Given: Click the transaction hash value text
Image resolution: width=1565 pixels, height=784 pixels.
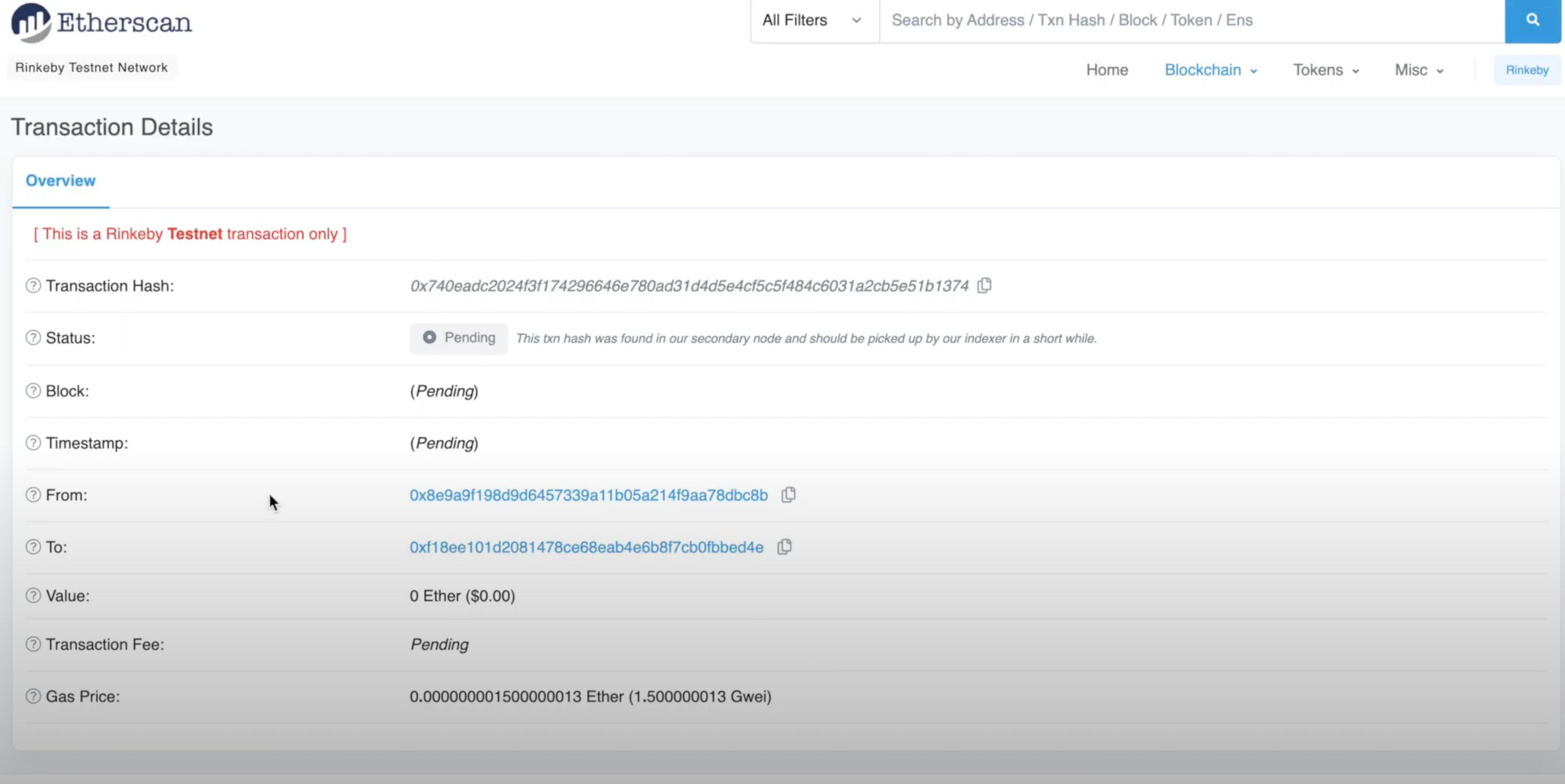Looking at the screenshot, I should 689,286.
